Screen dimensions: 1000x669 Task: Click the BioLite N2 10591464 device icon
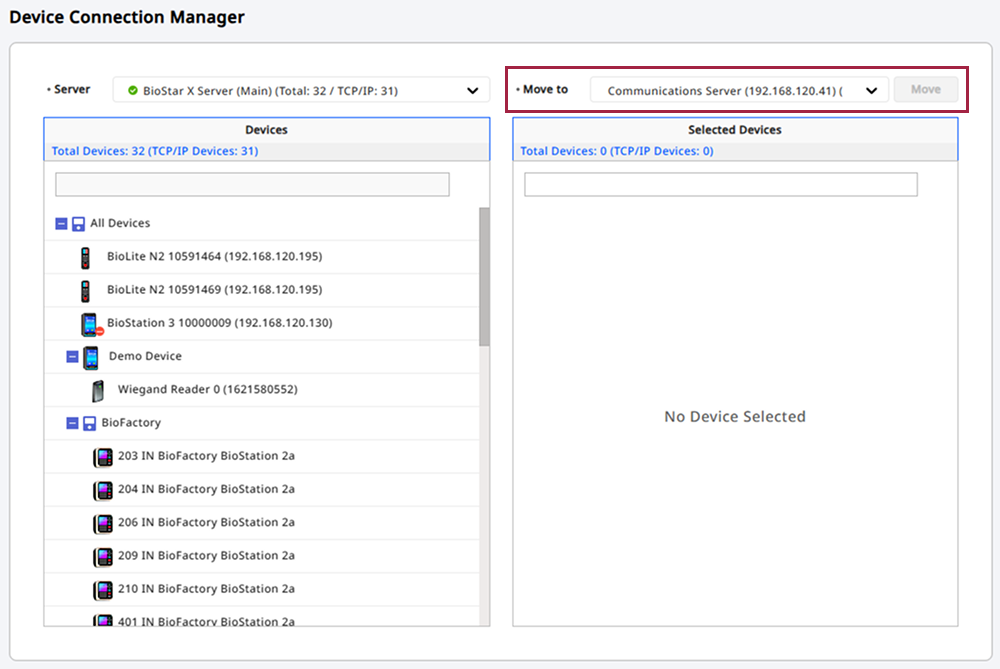pos(85,257)
